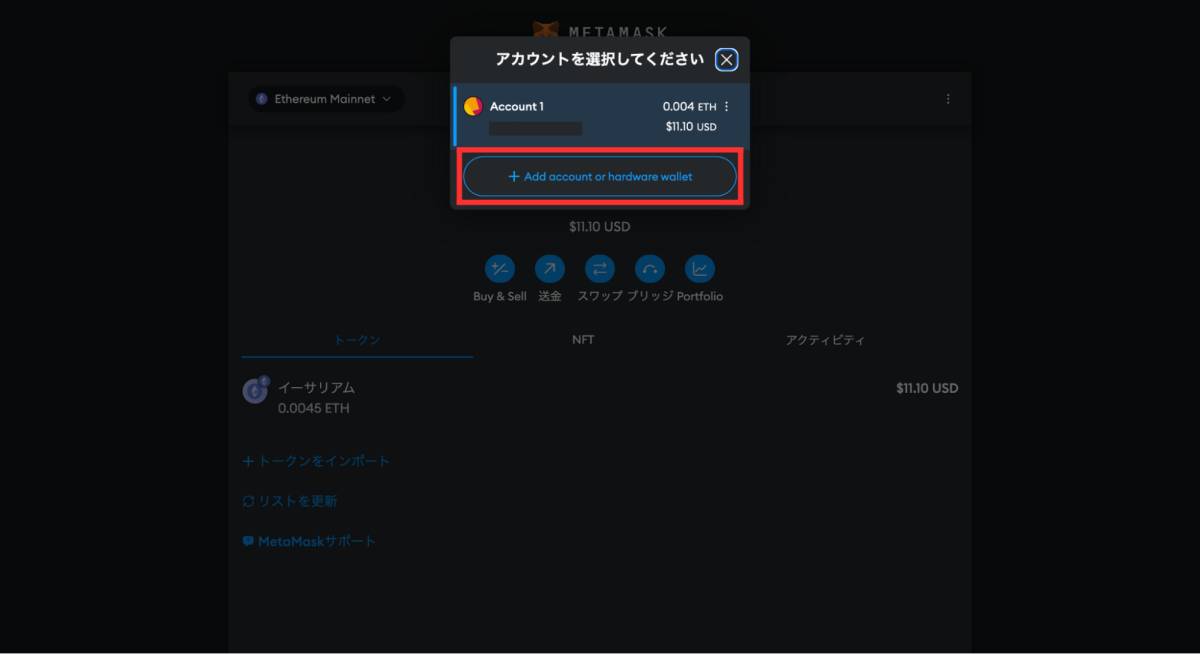Click the Buy & Sell icon
Image resolution: width=1200 pixels, height=654 pixels.
[x=498, y=269]
